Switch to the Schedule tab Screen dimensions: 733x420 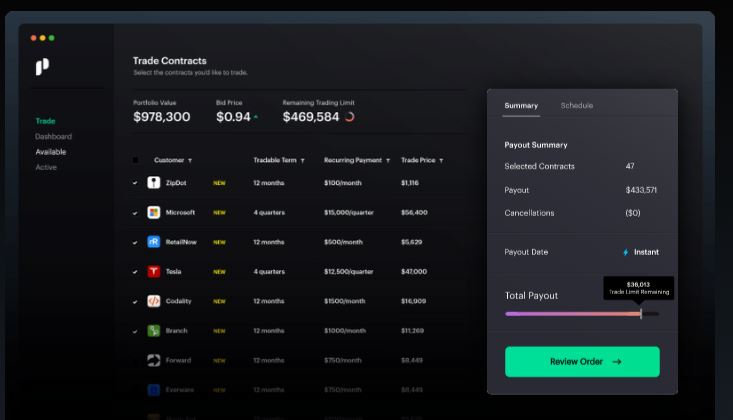pos(576,105)
